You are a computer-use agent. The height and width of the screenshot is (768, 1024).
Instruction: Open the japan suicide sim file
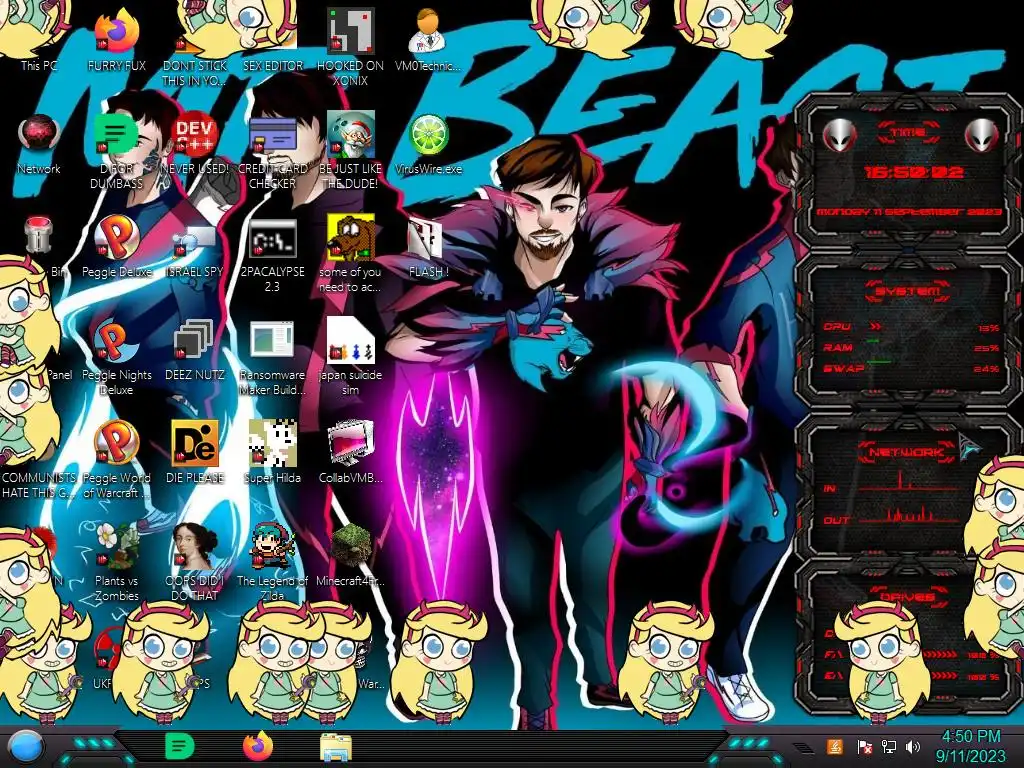pyautogui.click(x=350, y=357)
